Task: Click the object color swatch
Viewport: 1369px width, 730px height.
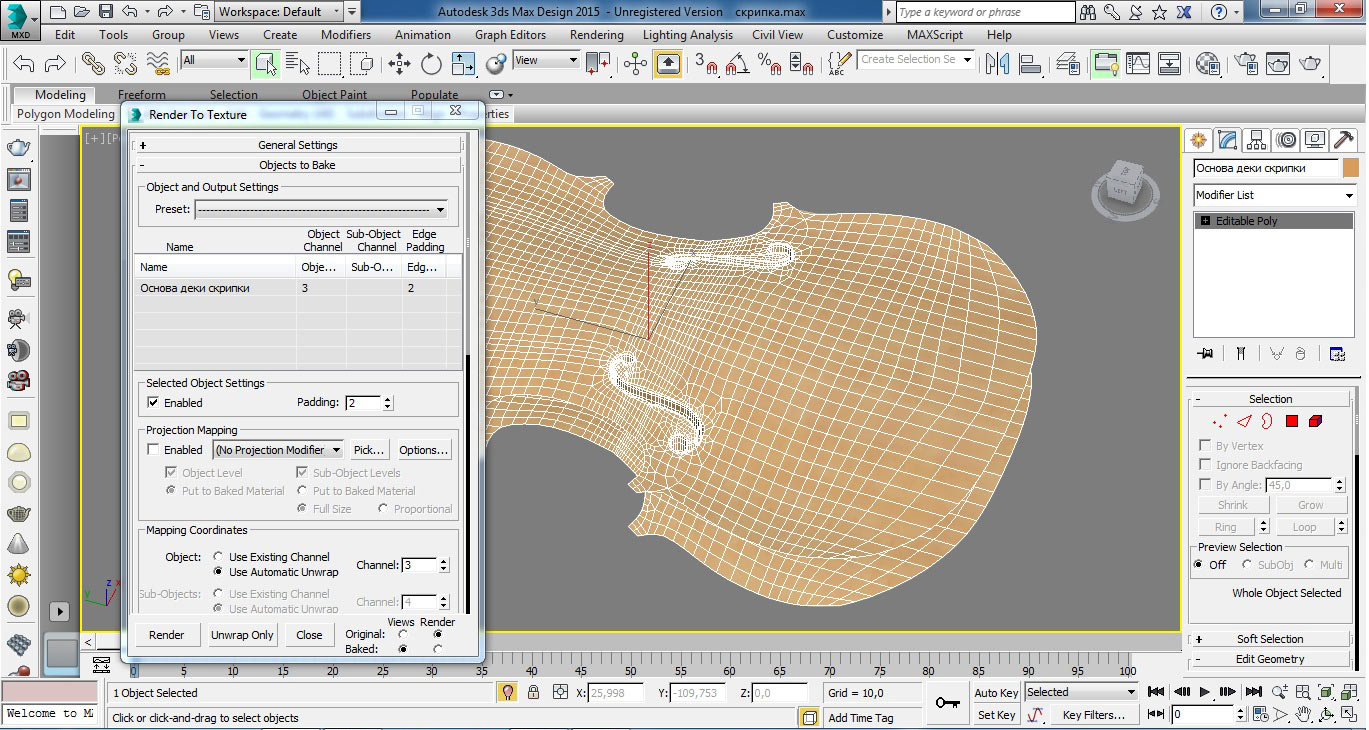Action: click(x=1351, y=168)
